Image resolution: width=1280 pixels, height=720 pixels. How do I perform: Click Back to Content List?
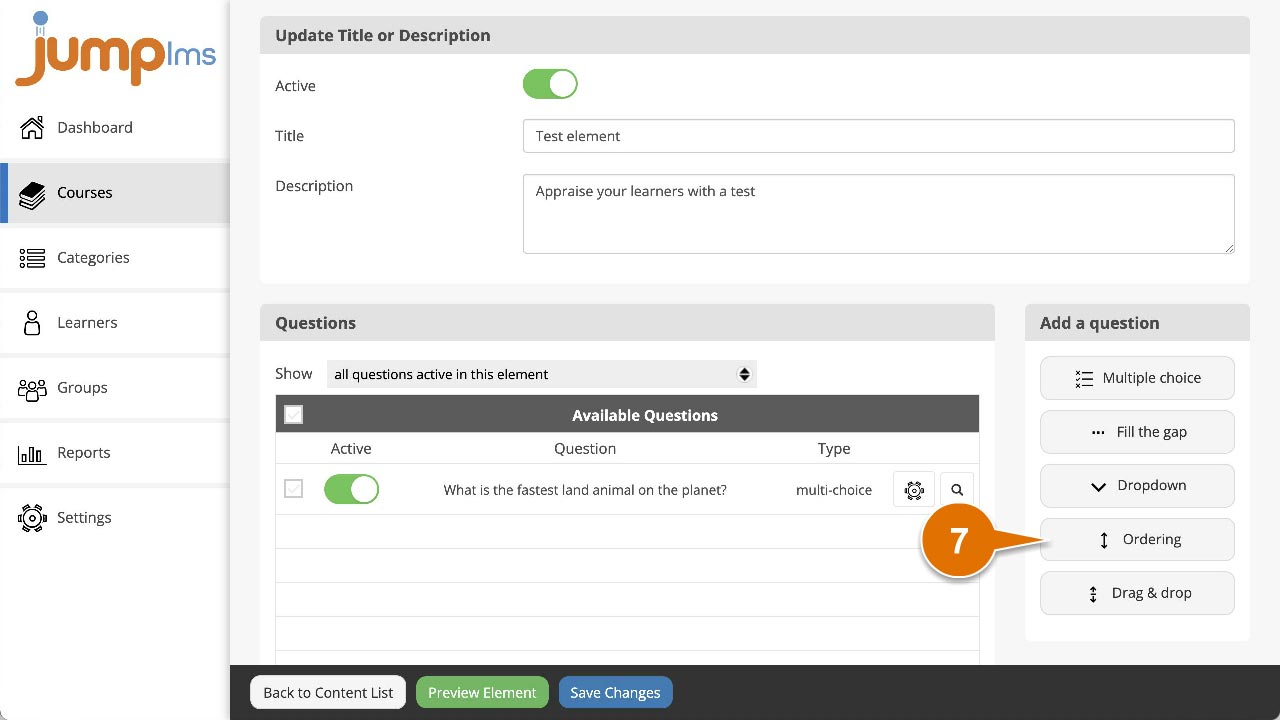328,693
